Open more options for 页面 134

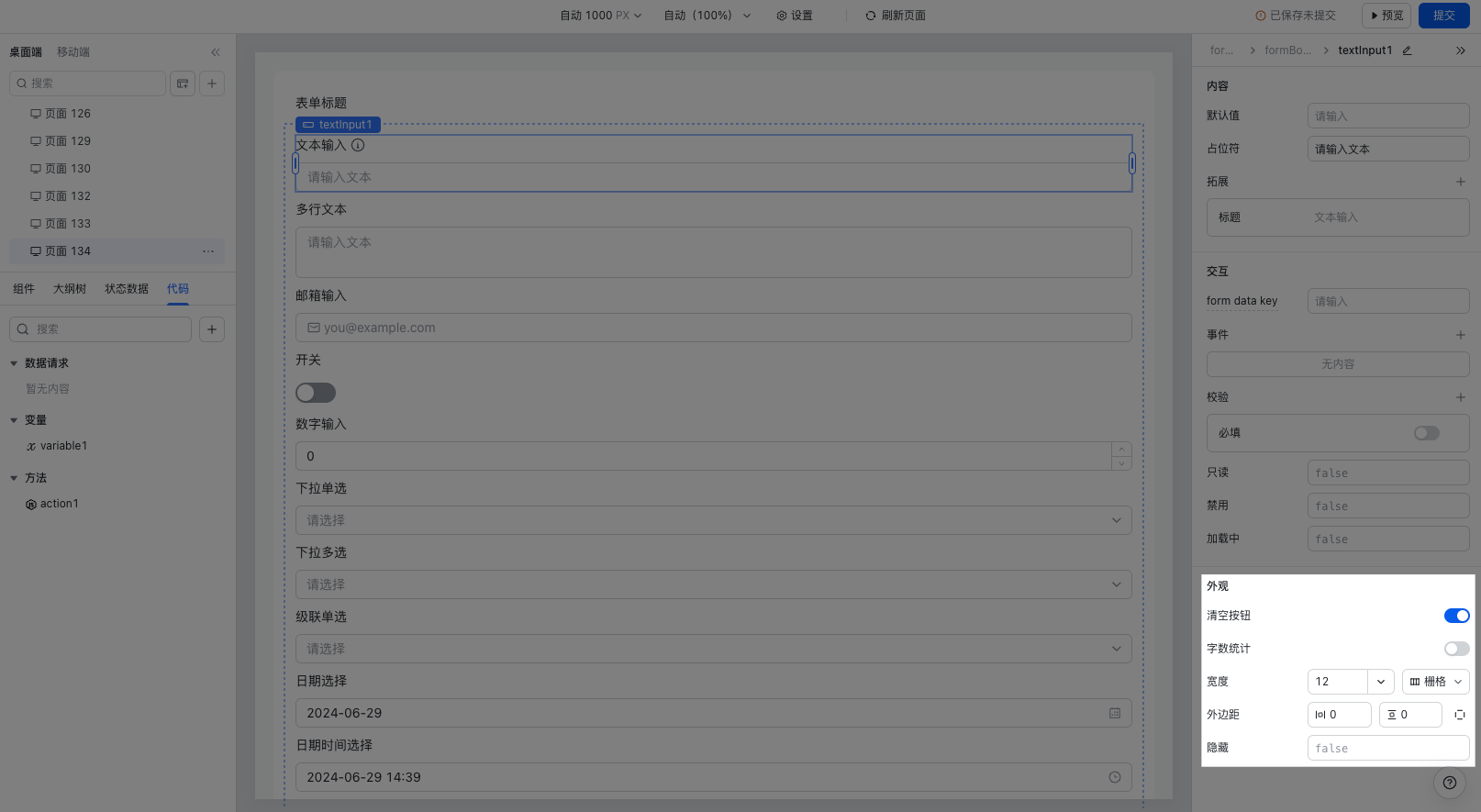coord(208,251)
